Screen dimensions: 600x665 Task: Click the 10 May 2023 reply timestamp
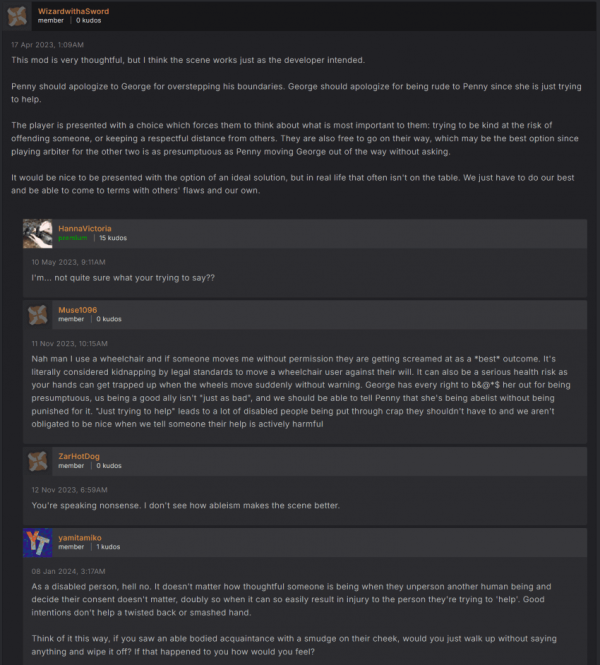[x=68, y=262]
